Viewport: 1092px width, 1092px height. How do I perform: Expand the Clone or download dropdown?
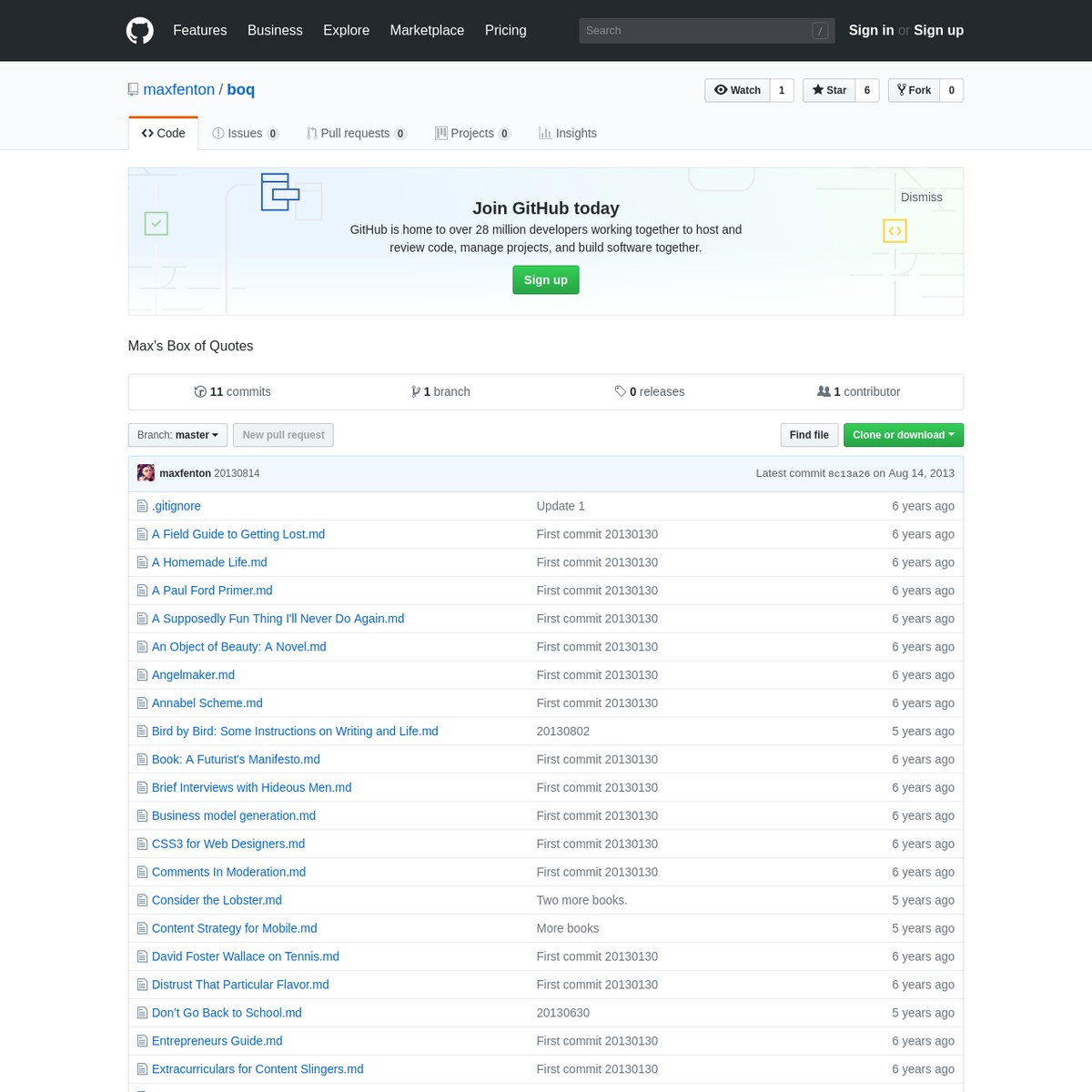pos(904,435)
